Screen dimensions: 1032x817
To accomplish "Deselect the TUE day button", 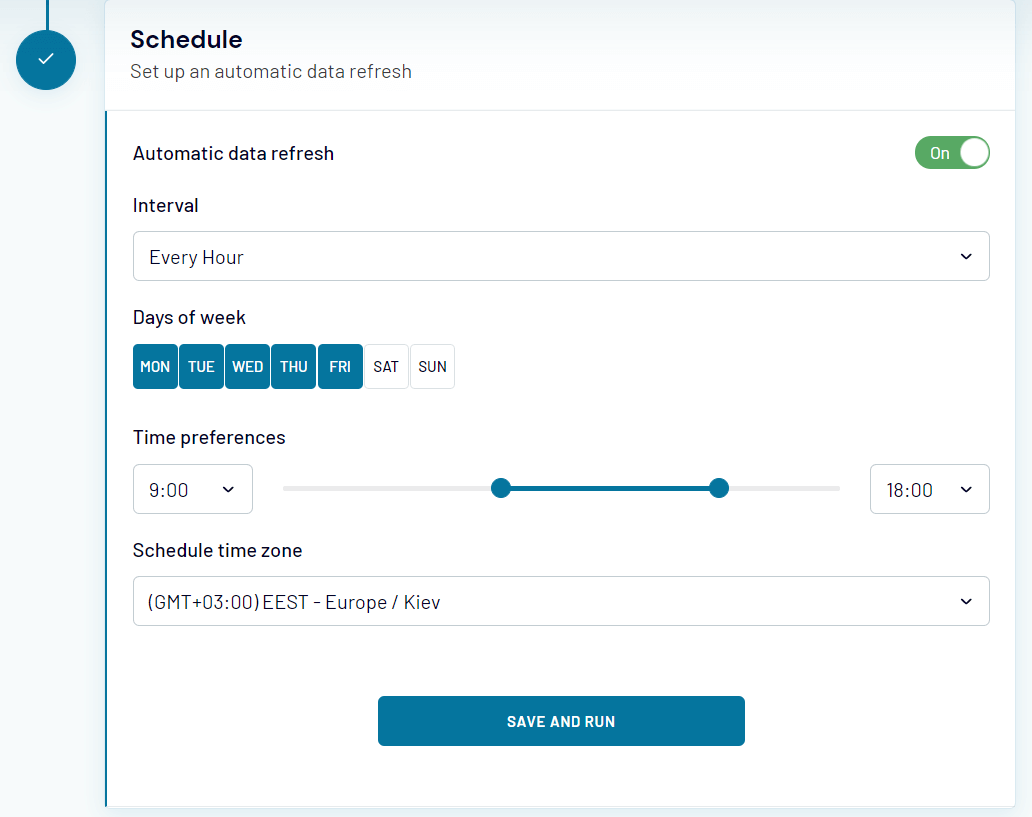I will [x=201, y=367].
